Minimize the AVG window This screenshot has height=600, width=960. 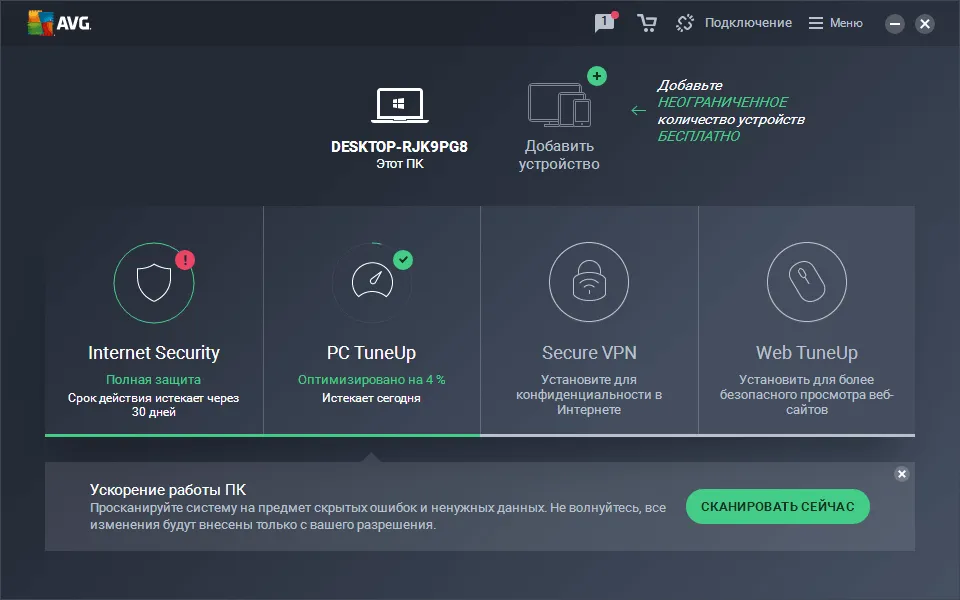(x=894, y=24)
